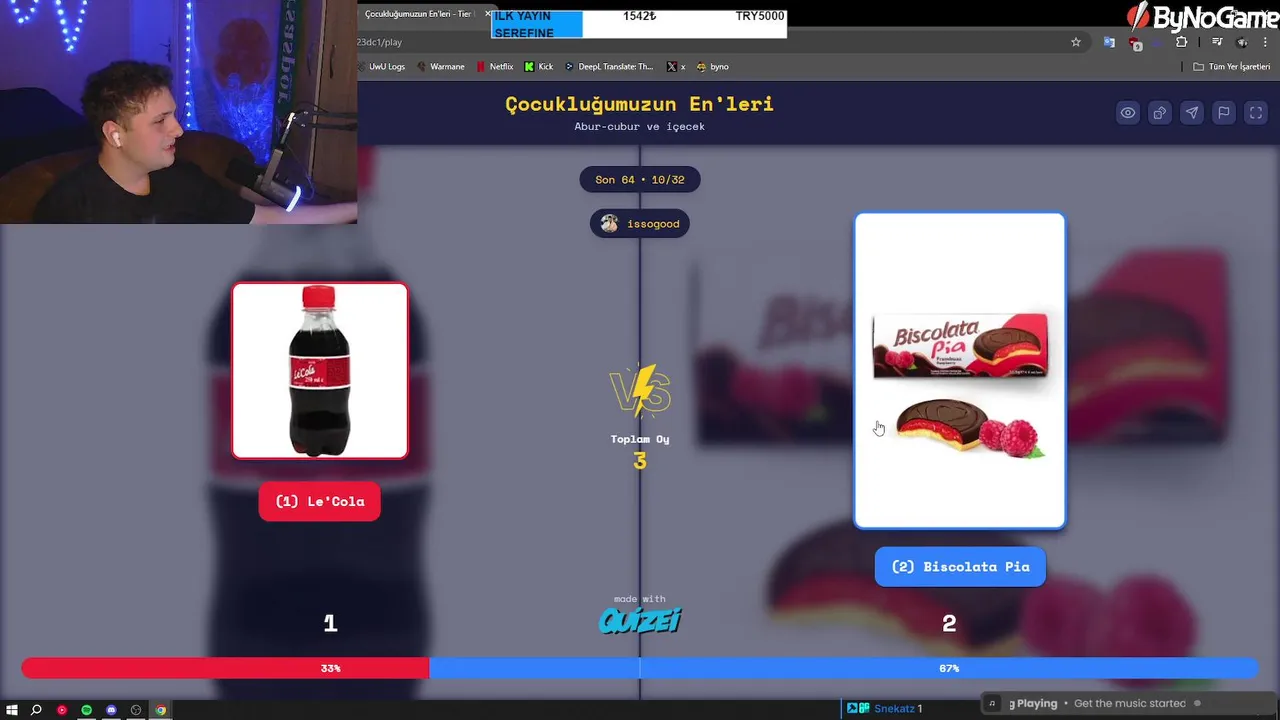Open the Chrome three-dot menu
This screenshot has height=720, width=1280.
(1266, 42)
